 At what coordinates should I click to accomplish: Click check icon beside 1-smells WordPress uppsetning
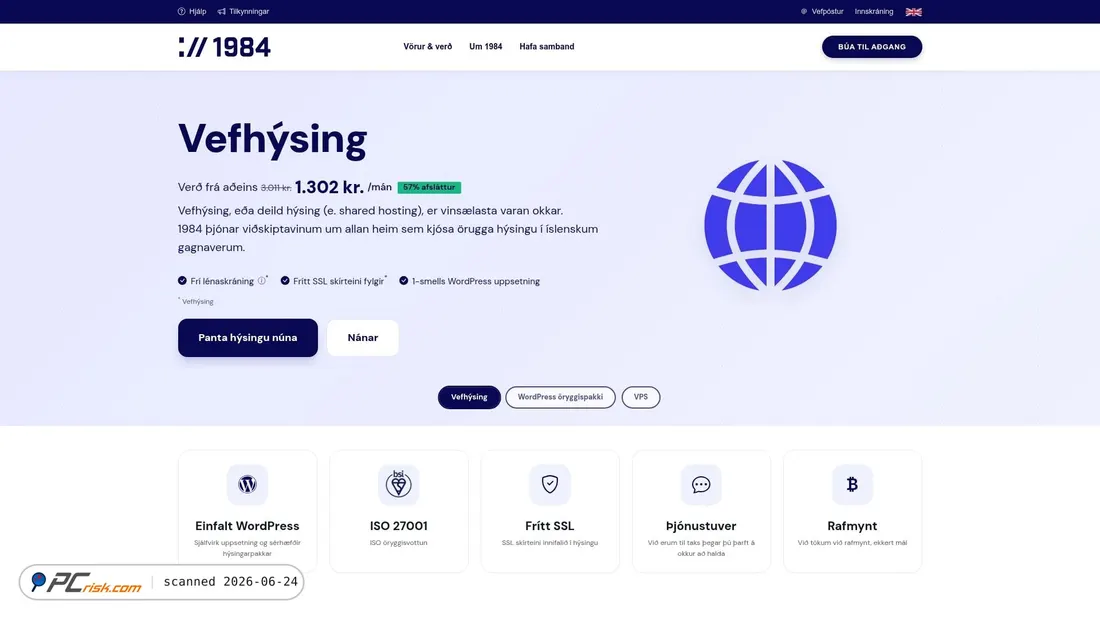tap(403, 281)
